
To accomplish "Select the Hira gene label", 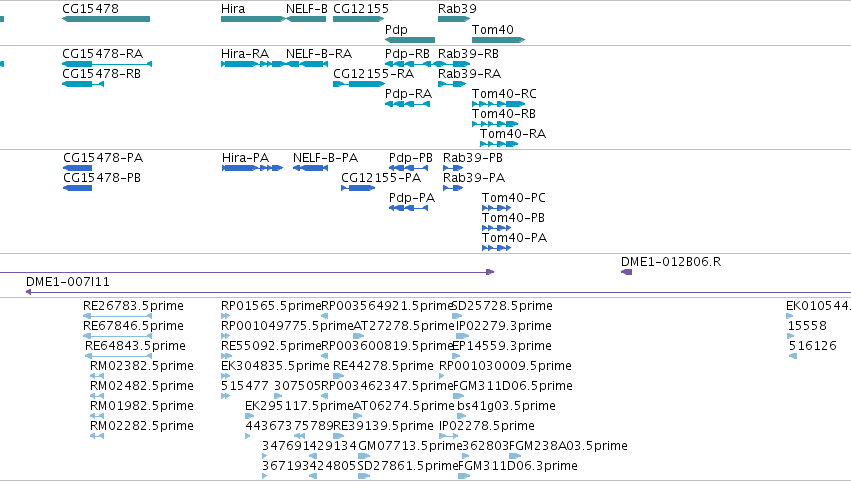I will (x=233, y=9).
